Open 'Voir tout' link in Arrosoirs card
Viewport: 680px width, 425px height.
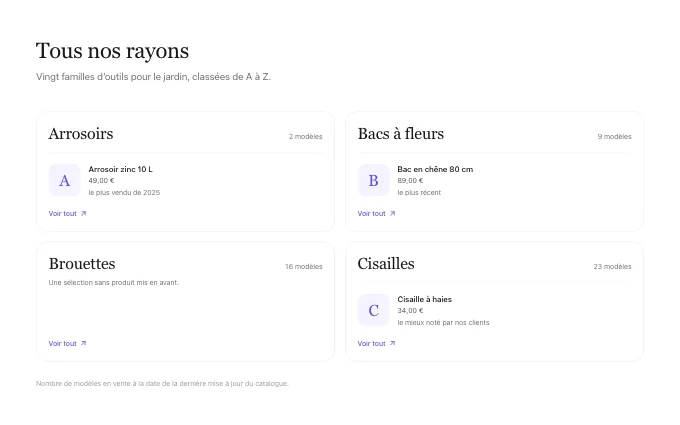[x=68, y=213]
